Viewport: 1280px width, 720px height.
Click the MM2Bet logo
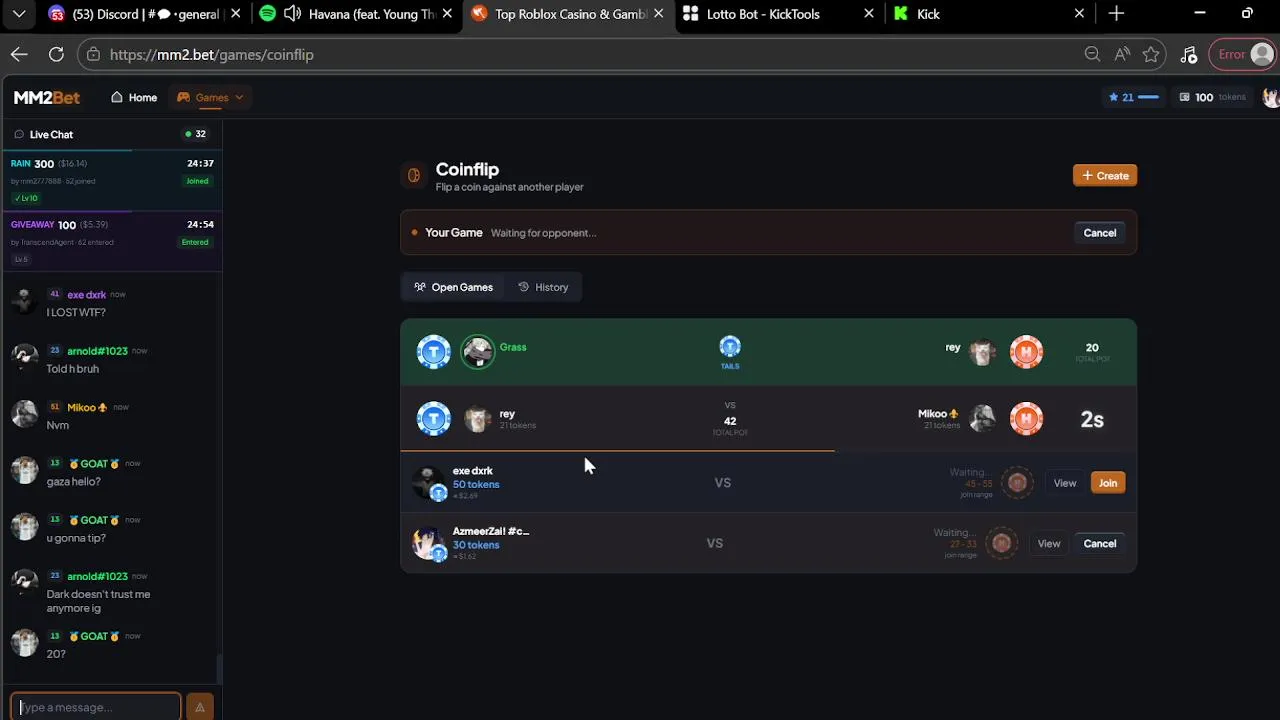47,97
